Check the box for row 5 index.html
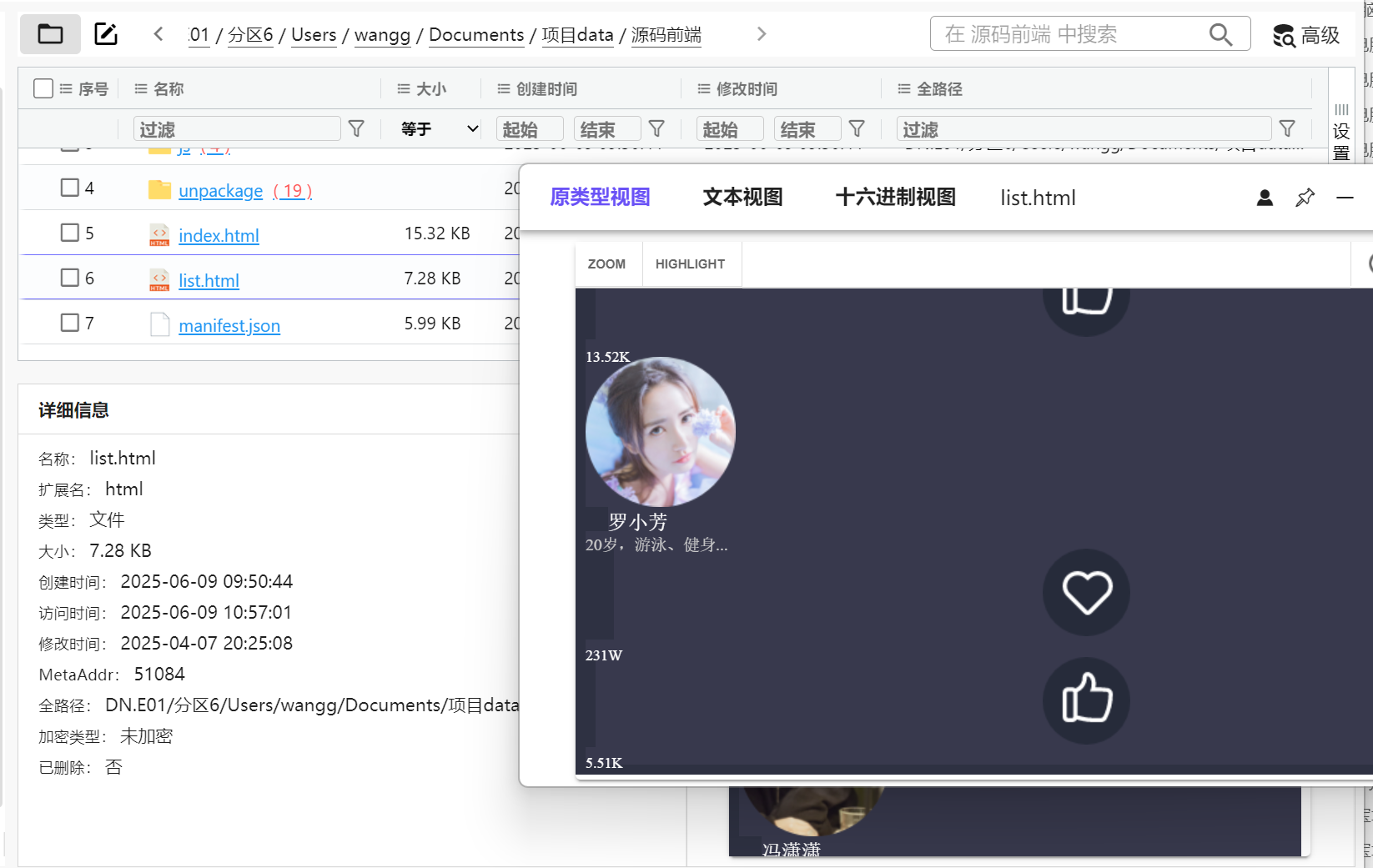 pyautogui.click(x=70, y=233)
